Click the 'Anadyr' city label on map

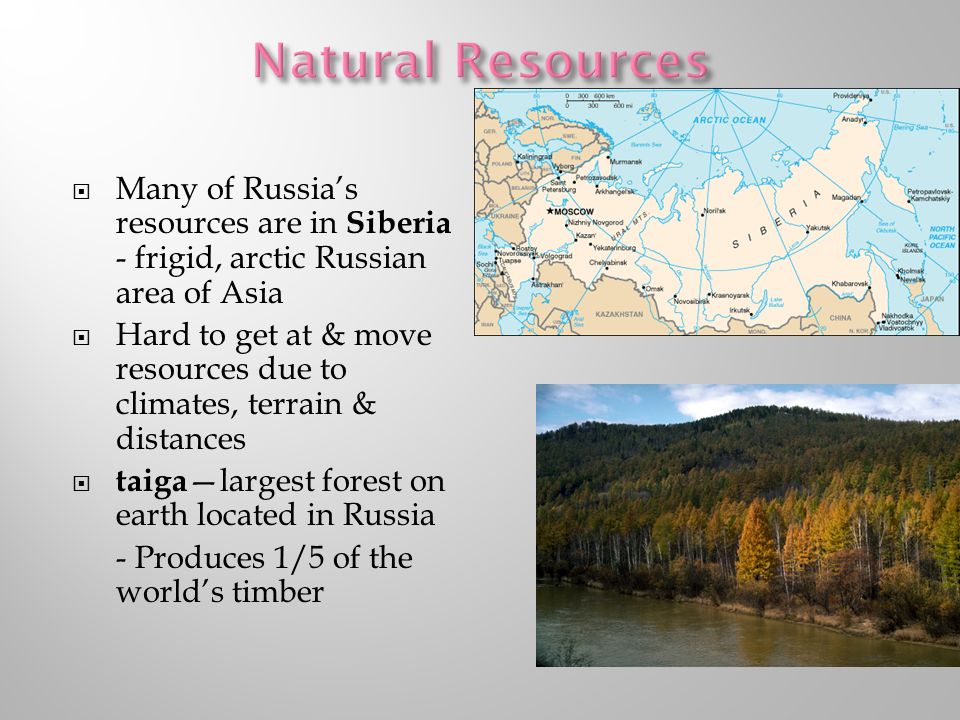click(x=852, y=119)
